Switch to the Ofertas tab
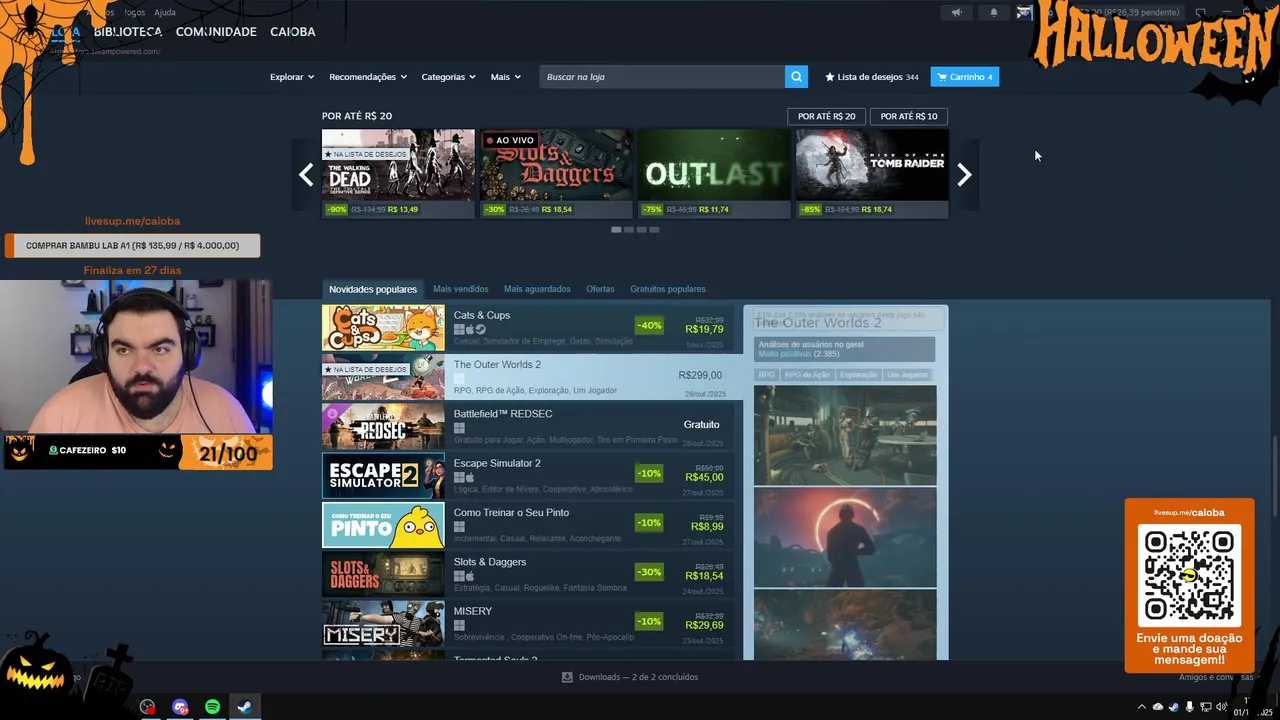The image size is (1280, 720). point(600,289)
